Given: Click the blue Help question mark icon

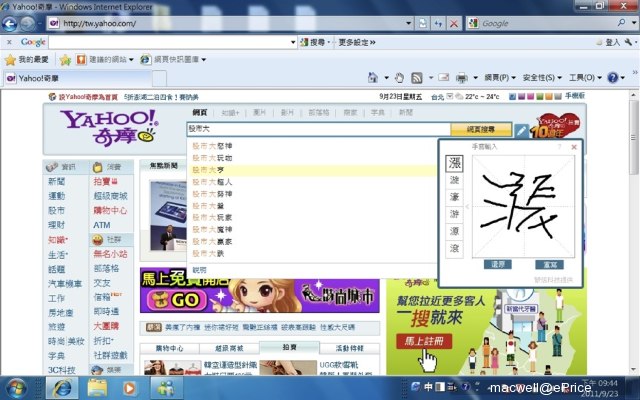Looking at the screenshot, I should pyautogui.click(x=612, y=78).
